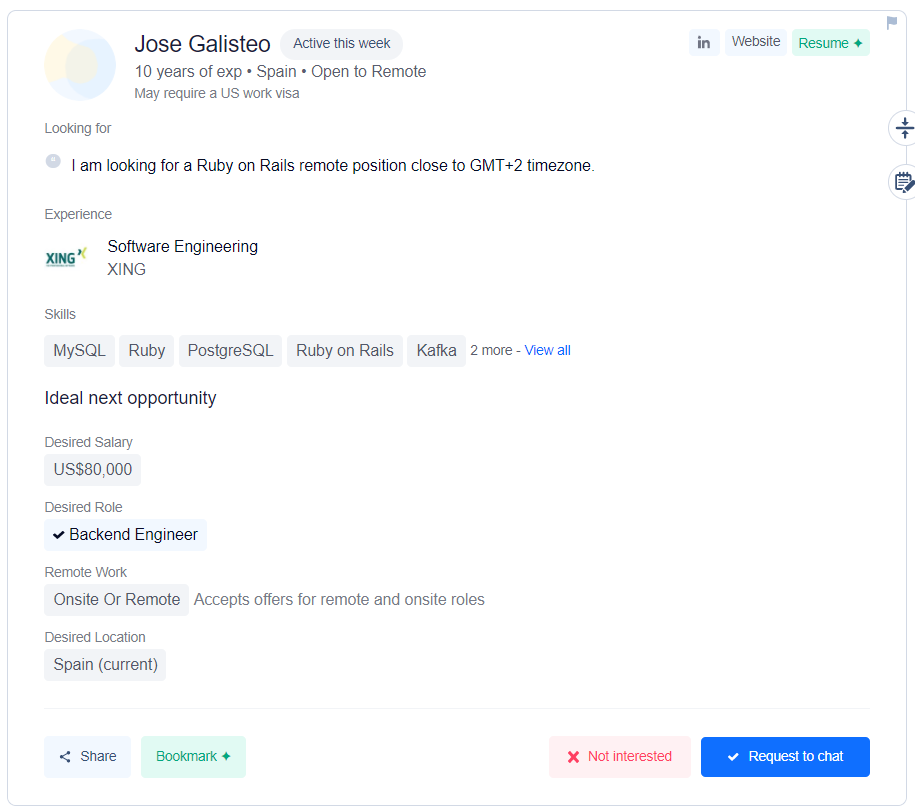Click Request to chat button
Viewport: 915px width, 806px height.
(x=785, y=757)
